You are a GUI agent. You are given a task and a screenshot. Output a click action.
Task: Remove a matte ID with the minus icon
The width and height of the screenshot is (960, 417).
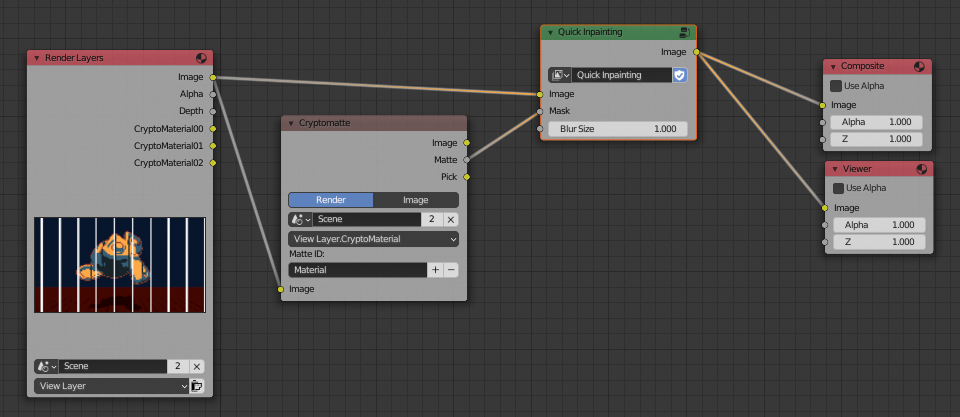point(450,270)
